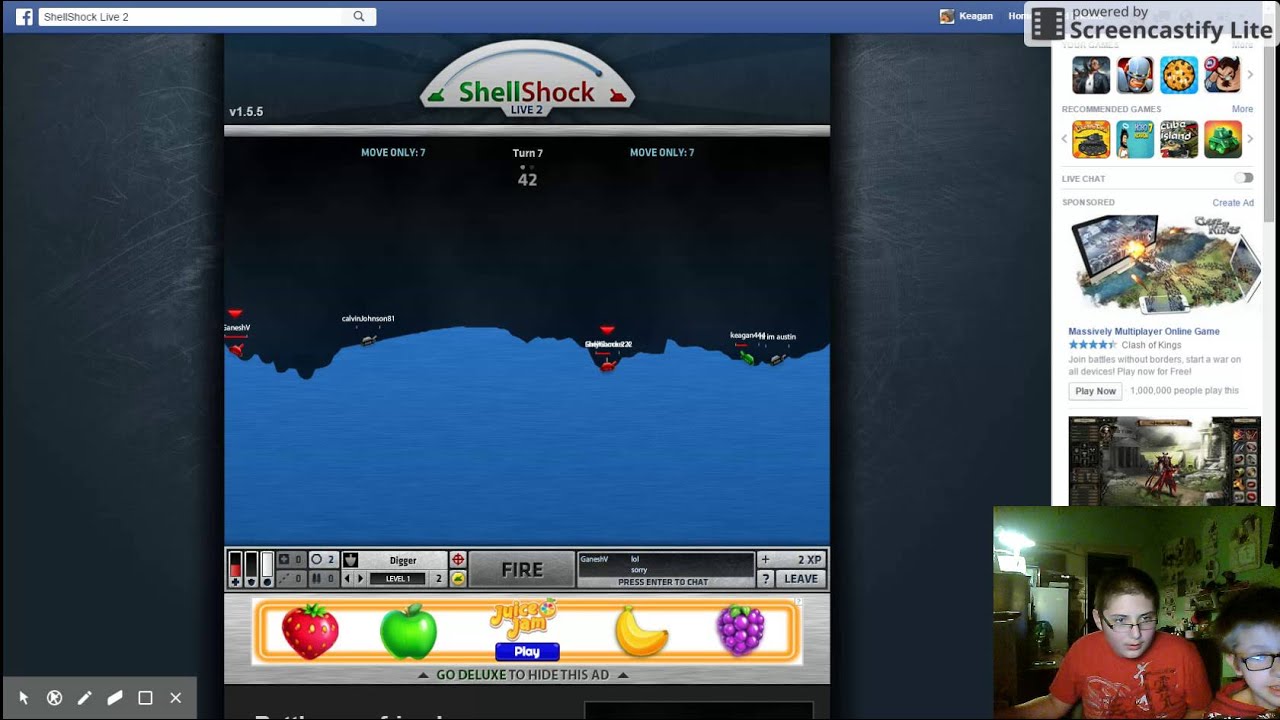This screenshot has width=1280, height=720.
Task: Open the Cuba Island recommended game
Action: 1179,139
